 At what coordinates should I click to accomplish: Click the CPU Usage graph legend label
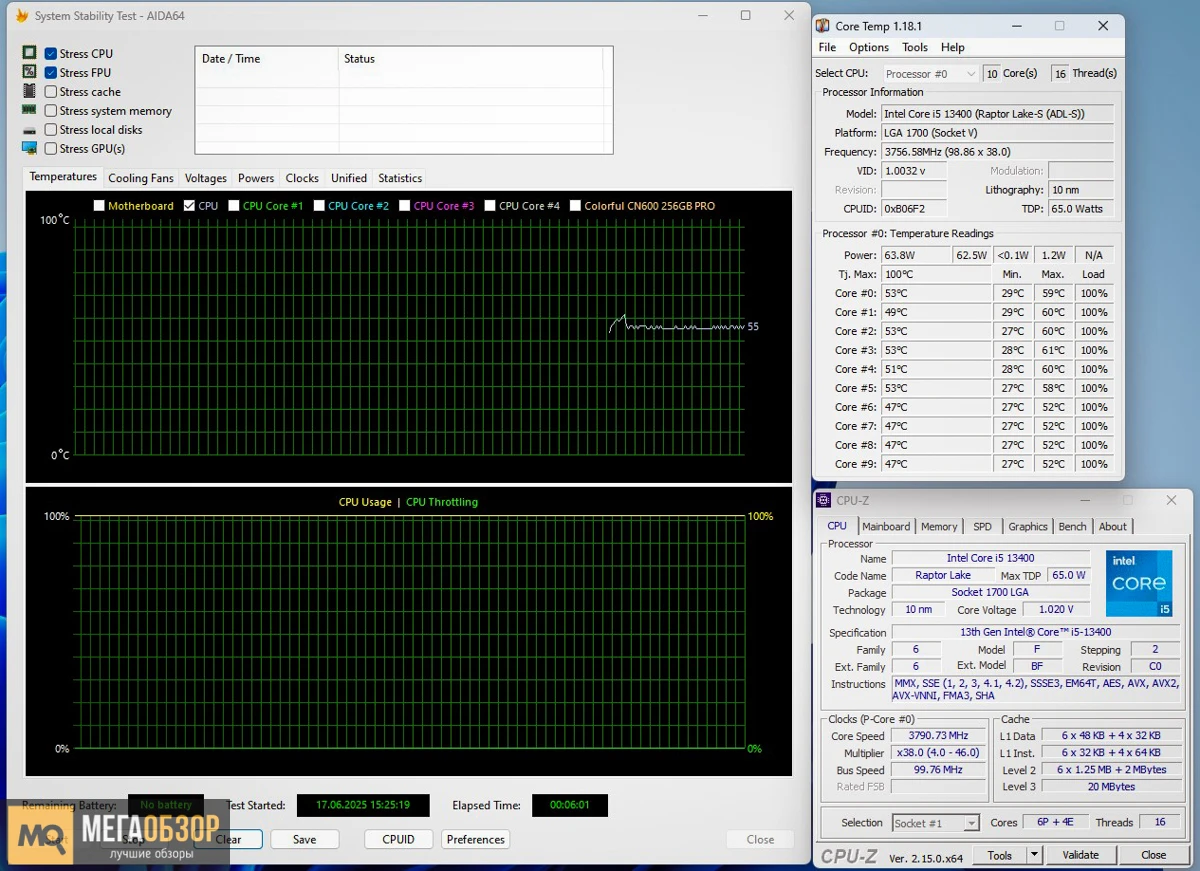pos(365,502)
